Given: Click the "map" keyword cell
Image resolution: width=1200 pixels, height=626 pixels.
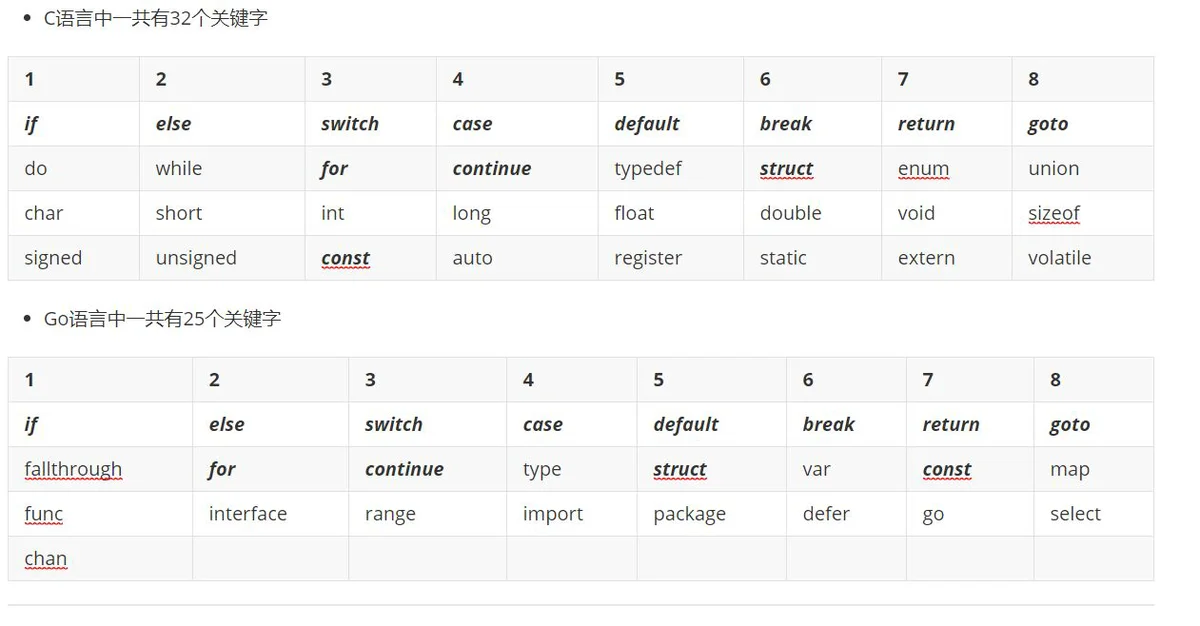Looking at the screenshot, I should click(x=1069, y=469).
